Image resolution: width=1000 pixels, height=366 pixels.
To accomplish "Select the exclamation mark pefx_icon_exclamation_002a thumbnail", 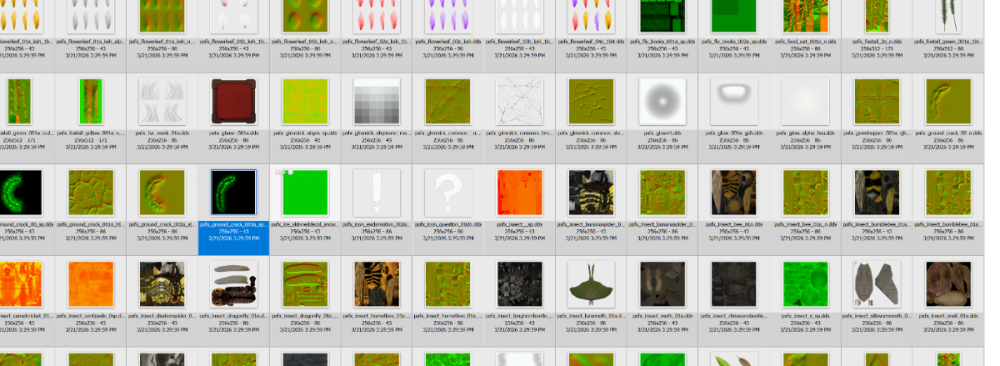I will [376, 193].
